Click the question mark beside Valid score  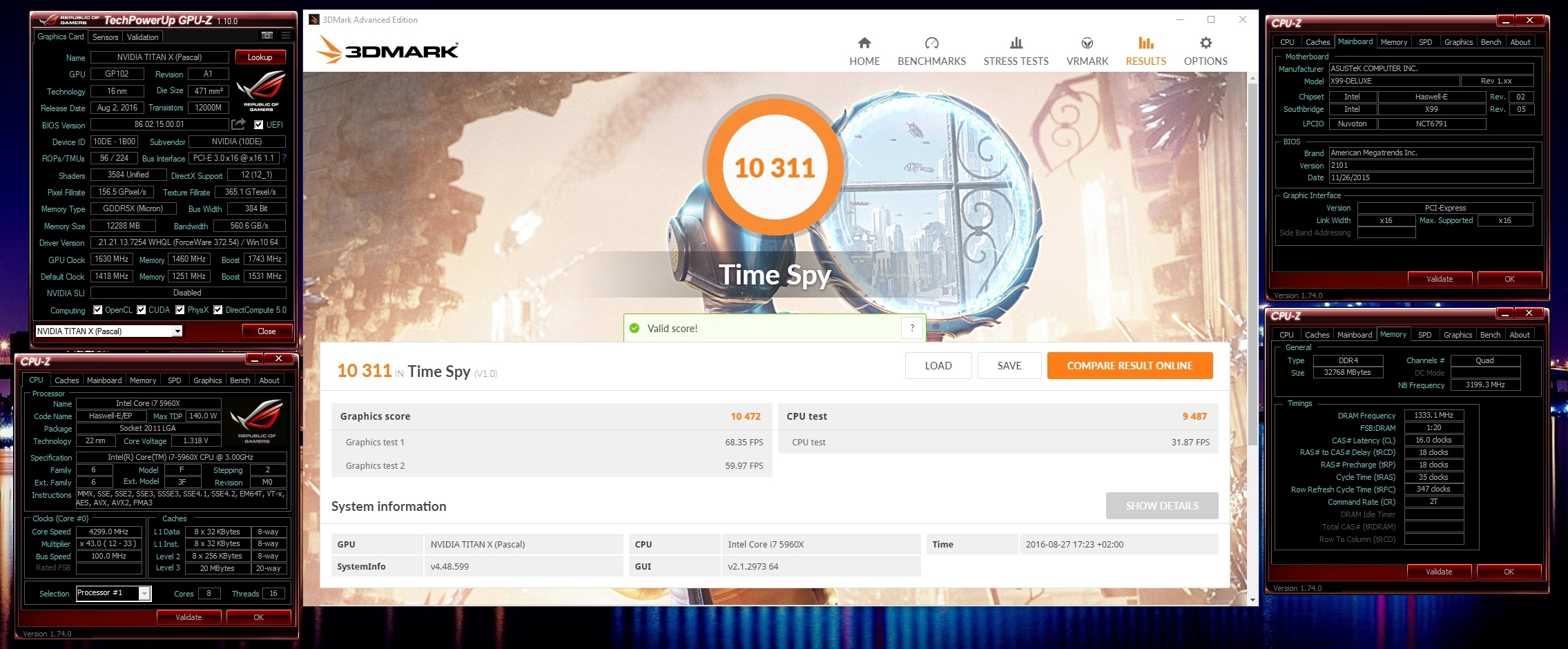pyautogui.click(x=912, y=328)
